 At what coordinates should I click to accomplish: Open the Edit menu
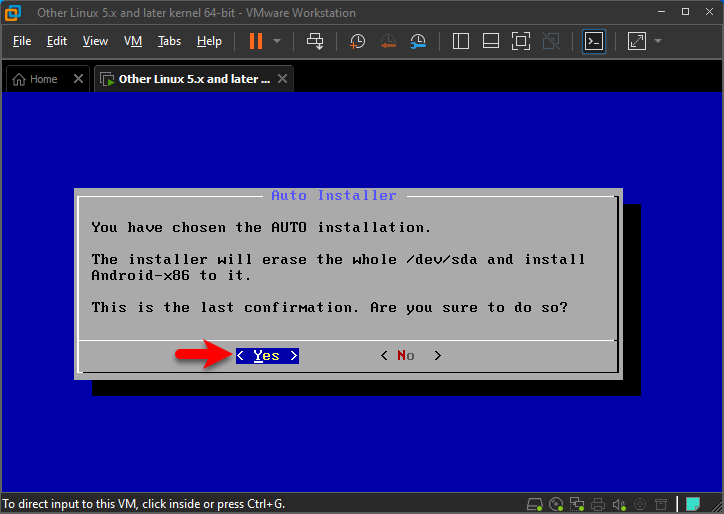[x=57, y=41]
